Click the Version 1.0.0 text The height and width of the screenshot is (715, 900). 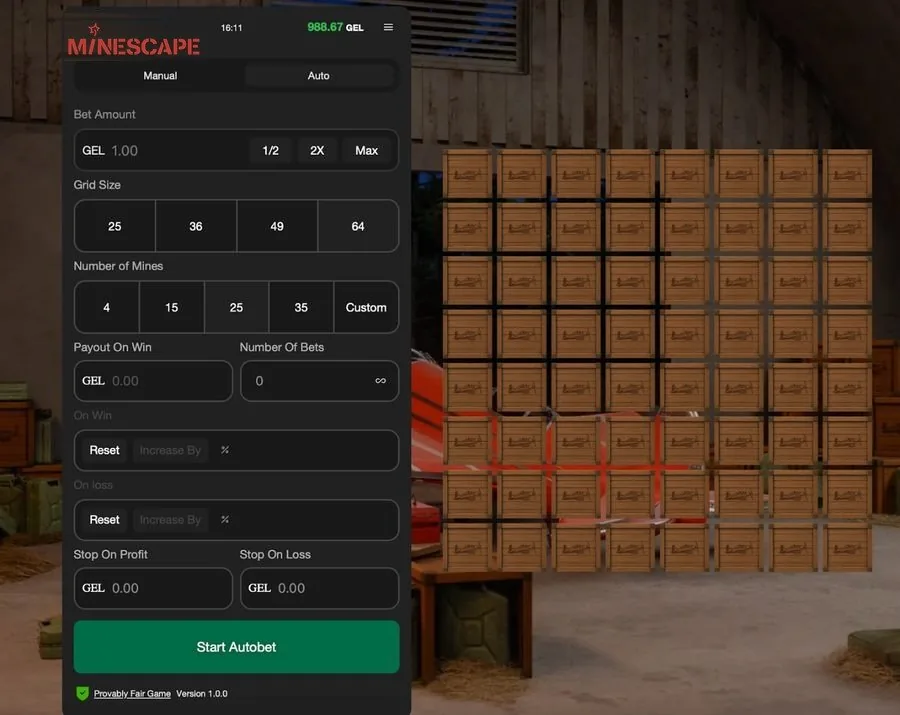click(x=201, y=694)
